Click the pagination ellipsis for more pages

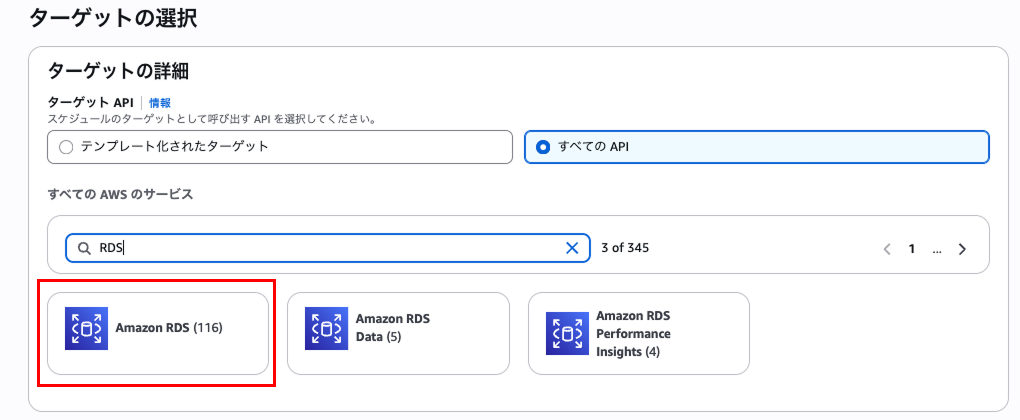(937, 248)
